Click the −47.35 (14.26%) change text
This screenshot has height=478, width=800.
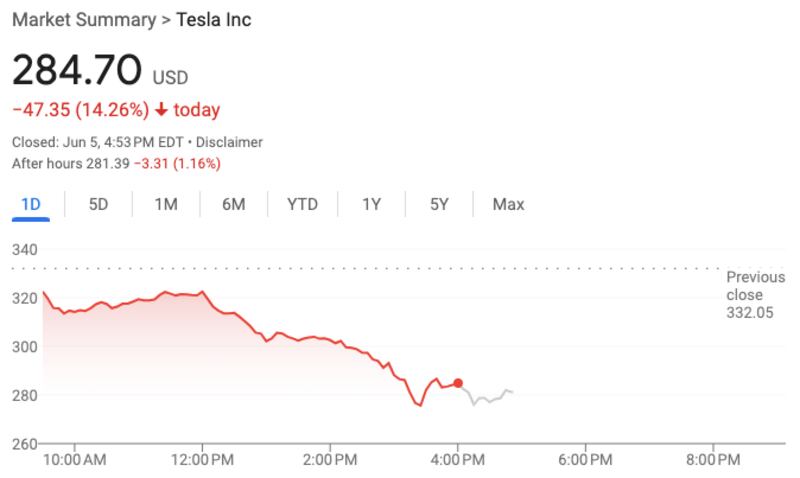[x=81, y=110]
